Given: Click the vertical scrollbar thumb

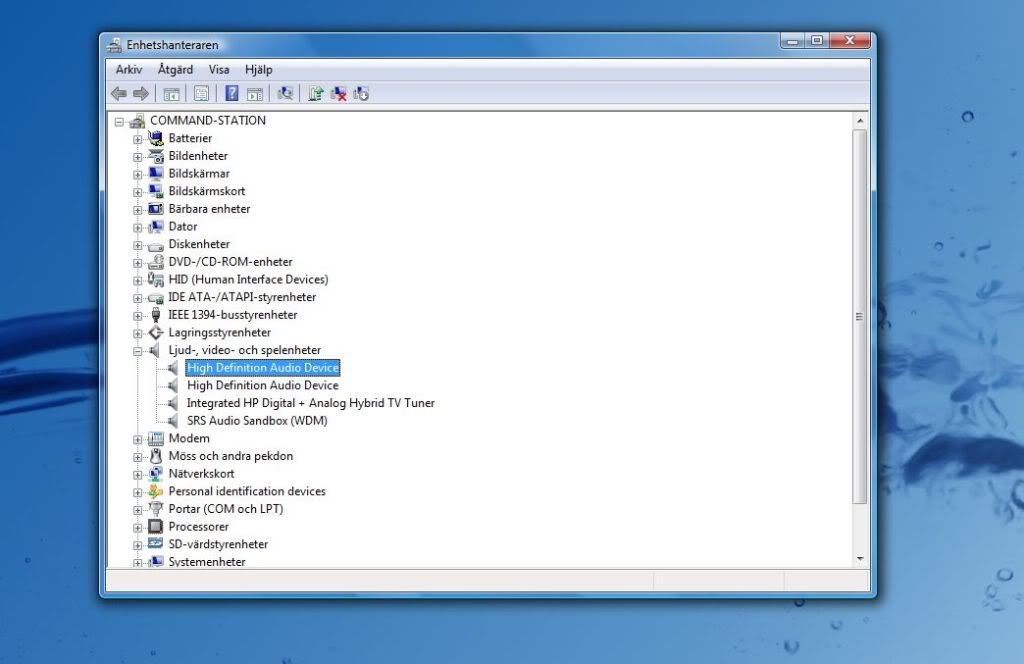Looking at the screenshot, I should click(x=860, y=317).
